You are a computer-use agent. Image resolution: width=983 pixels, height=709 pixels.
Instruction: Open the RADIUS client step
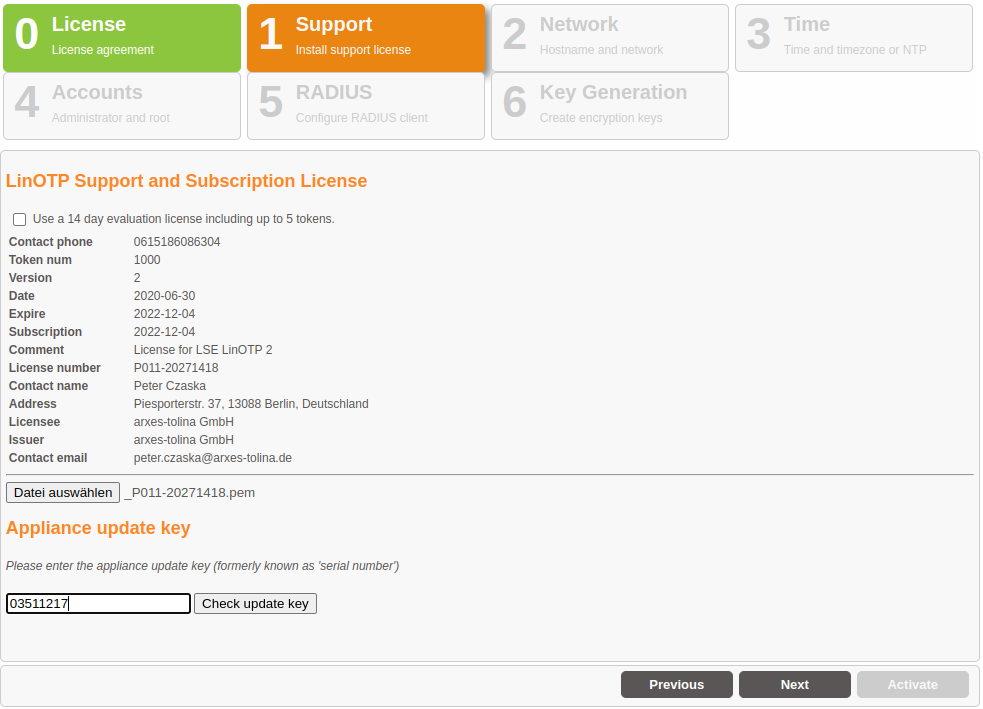click(366, 106)
